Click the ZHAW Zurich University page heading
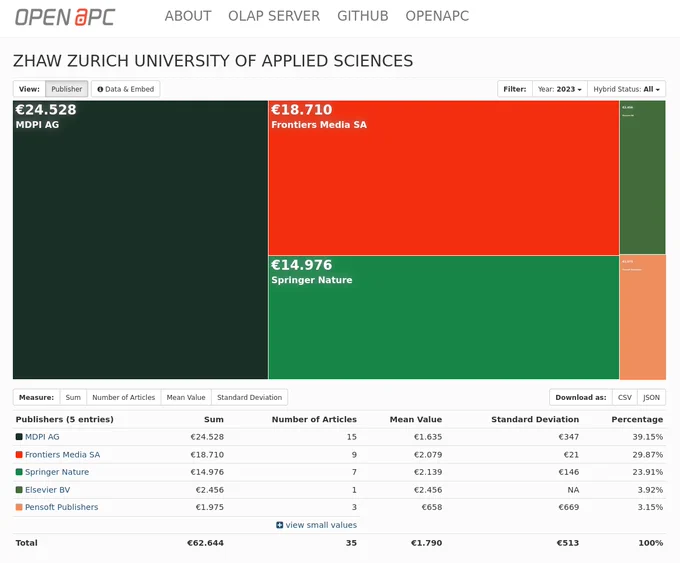680x563 pixels. (213, 61)
